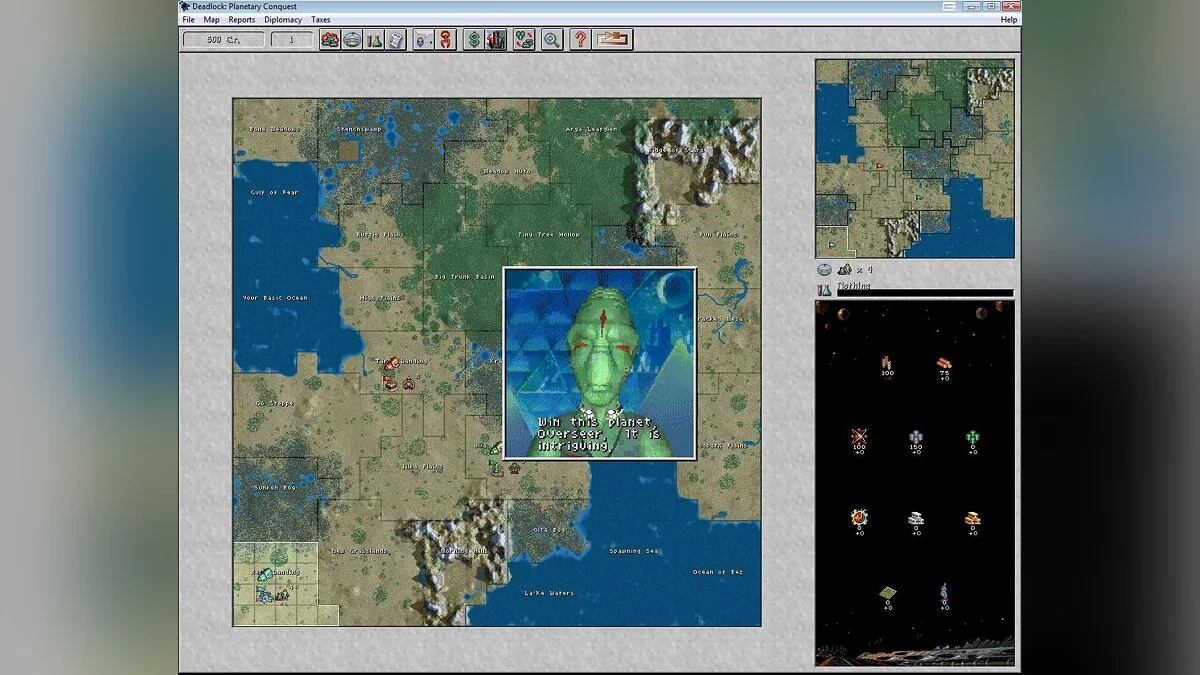Select the food resource icon showing 100
The height and width of the screenshot is (675, 1200).
point(886,363)
